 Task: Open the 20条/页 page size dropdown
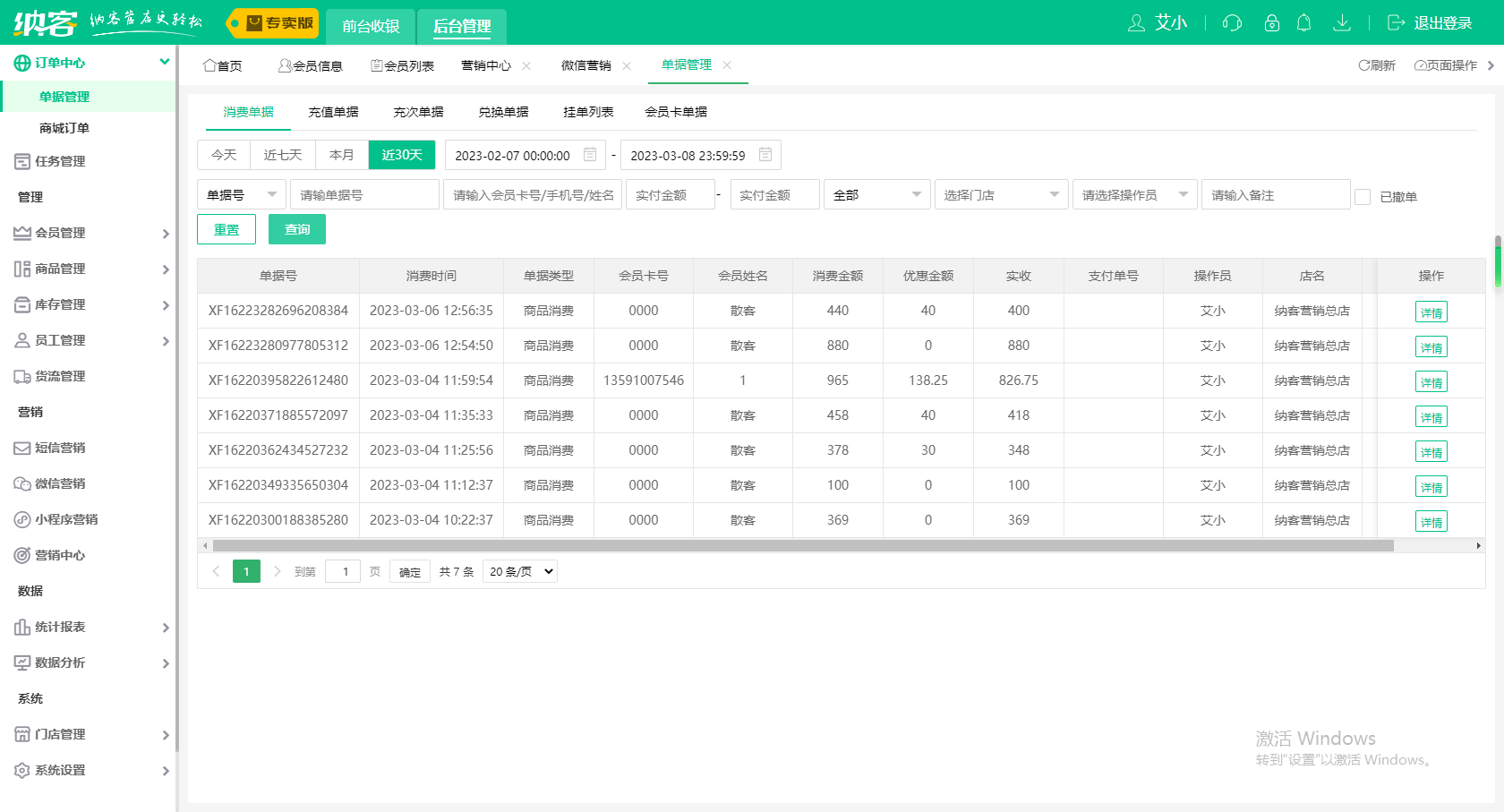(x=519, y=570)
